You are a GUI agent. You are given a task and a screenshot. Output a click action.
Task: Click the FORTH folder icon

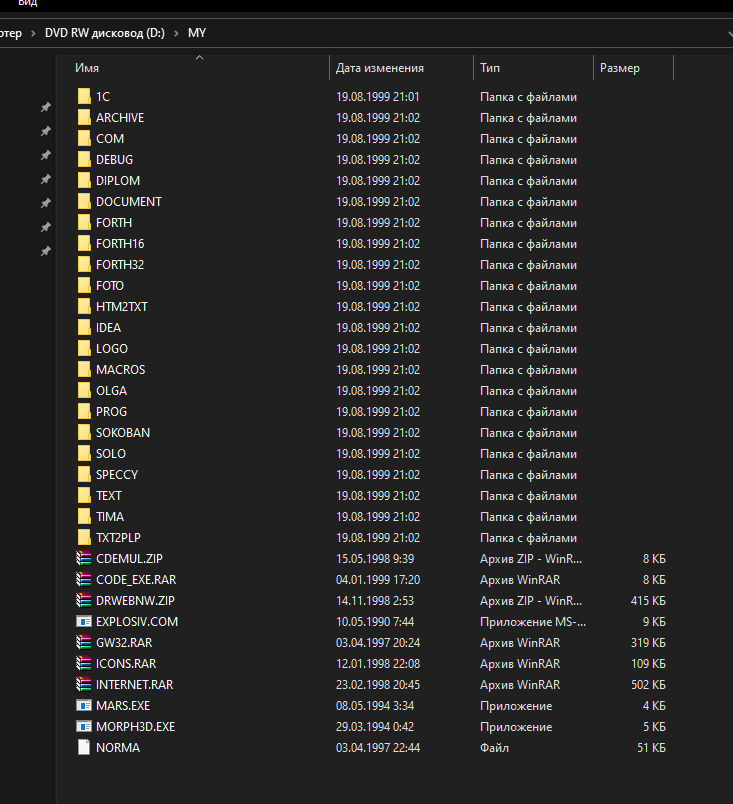click(84, 223)
